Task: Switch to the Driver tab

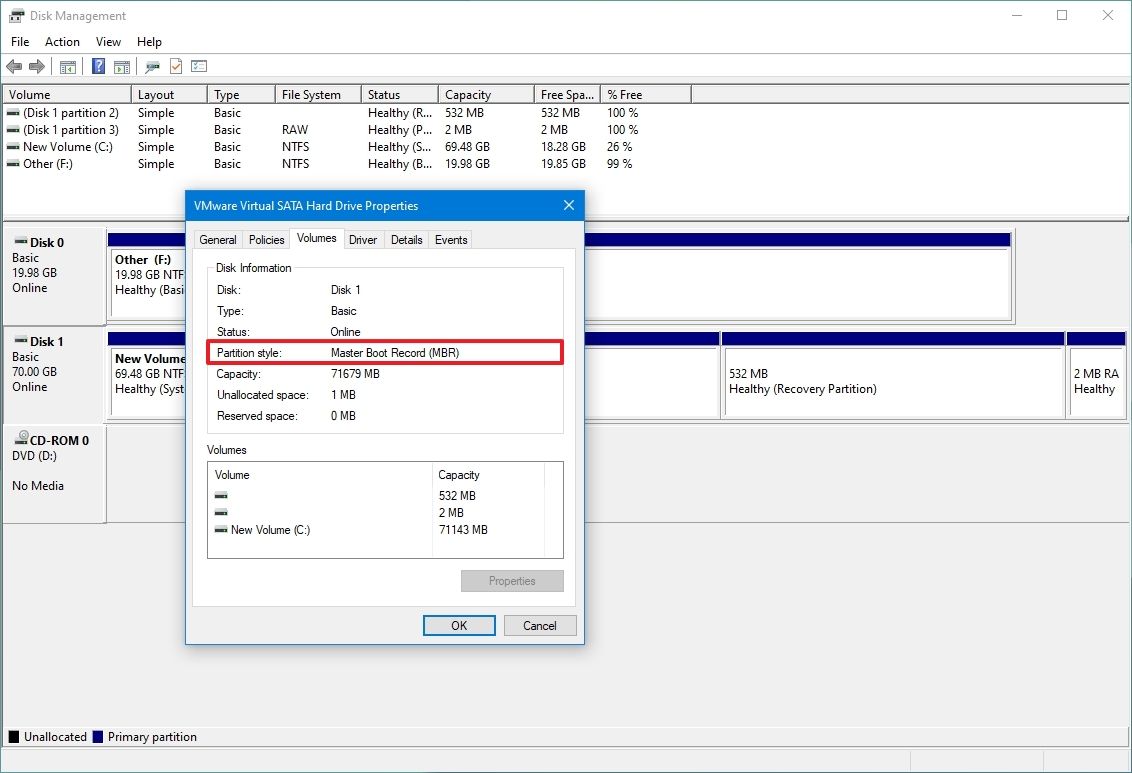Action: click(x=363, y=239)
